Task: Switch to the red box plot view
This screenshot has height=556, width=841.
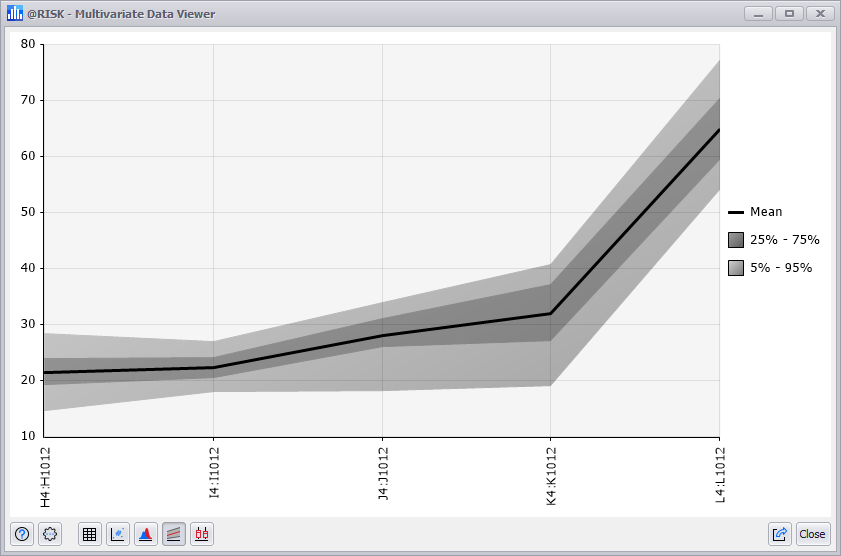Action: pyautogui.click(x=202, y=534)
